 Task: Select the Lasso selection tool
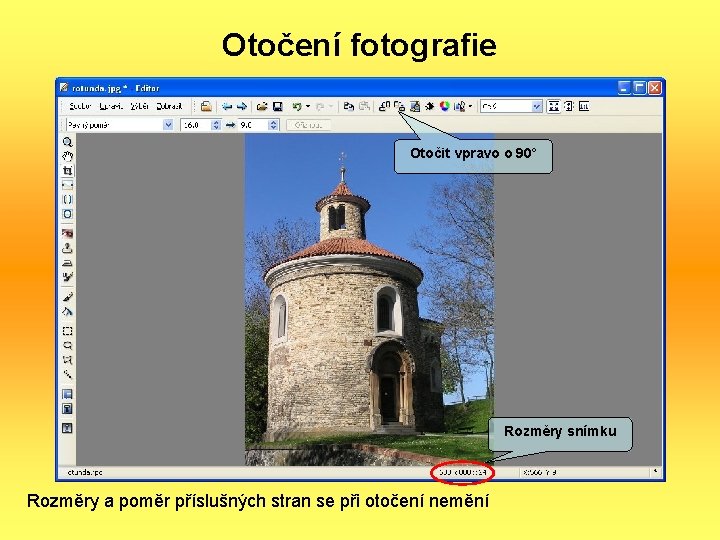coord(68,345)
